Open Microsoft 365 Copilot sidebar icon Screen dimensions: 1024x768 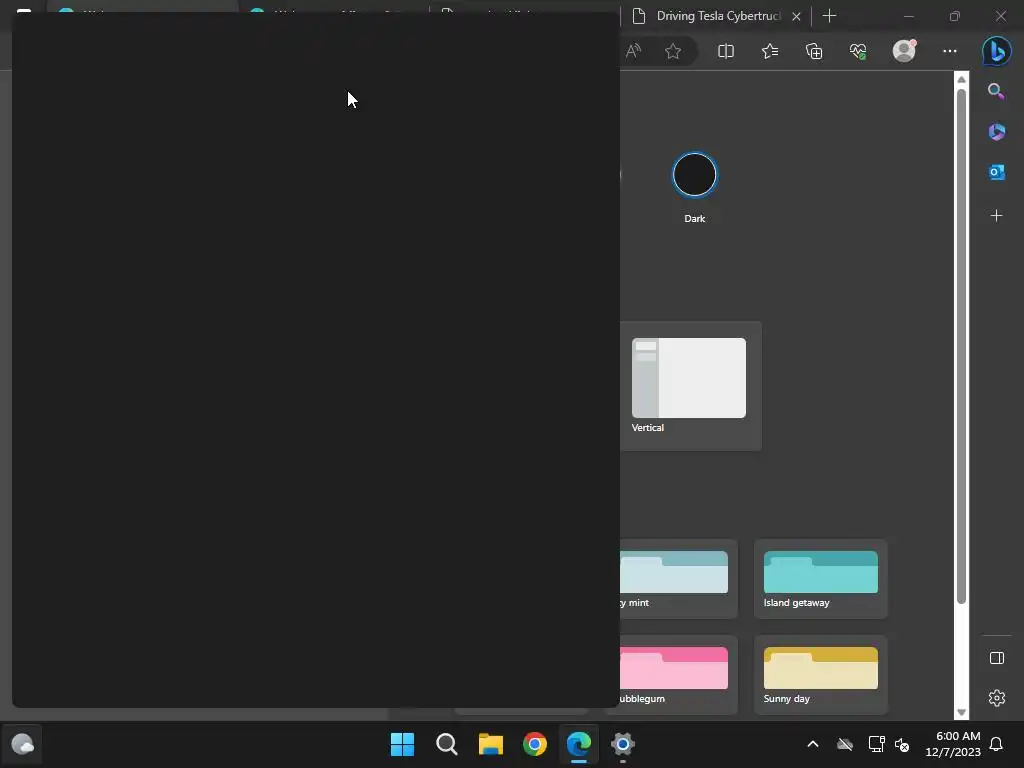coord(996,131)
